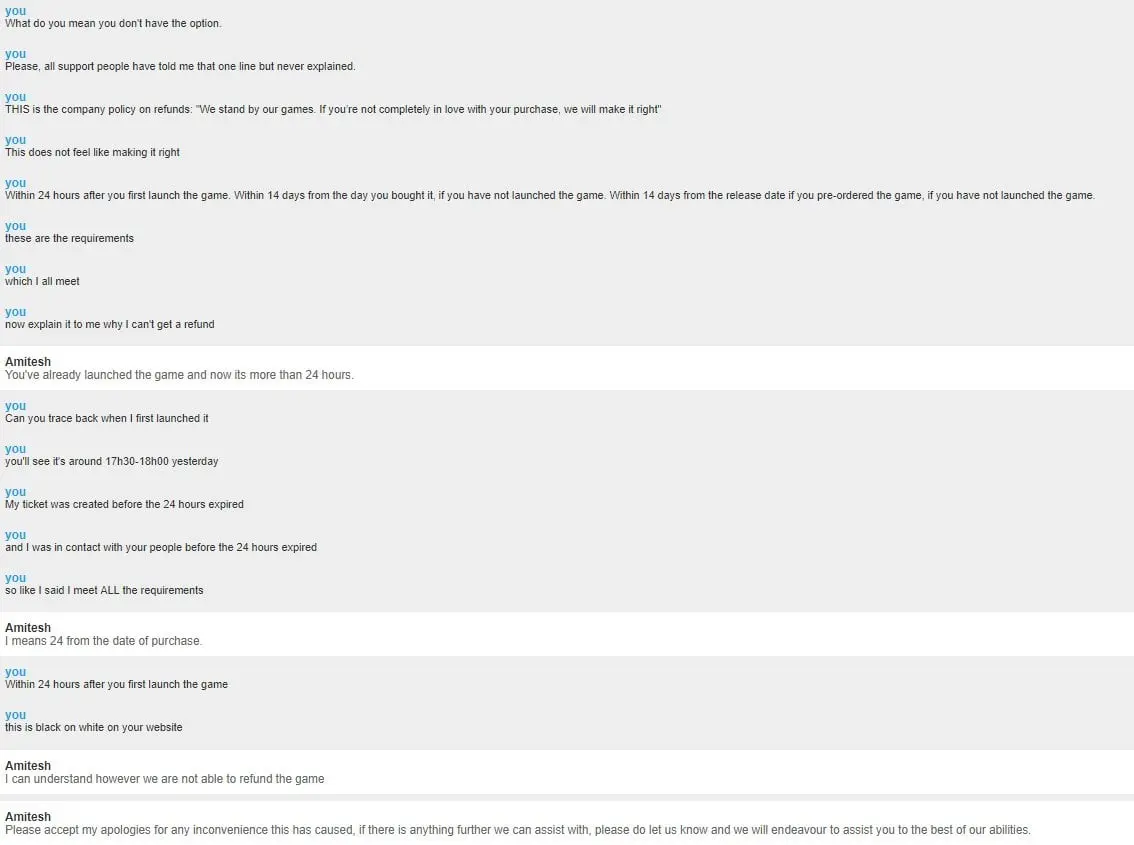The image size is (1134, 845).
Task: Click "so like I said I meet ALL the requirements"
Action: [104, 590]
